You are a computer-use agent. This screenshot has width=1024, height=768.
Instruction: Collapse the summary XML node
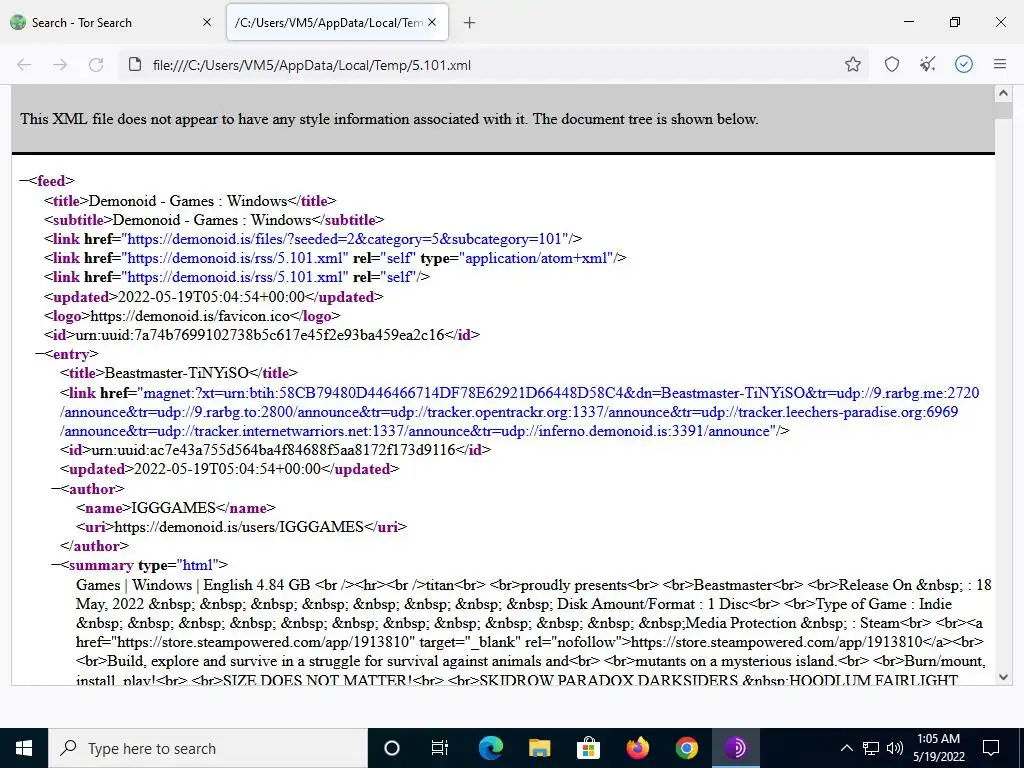(x=56, y=565)
